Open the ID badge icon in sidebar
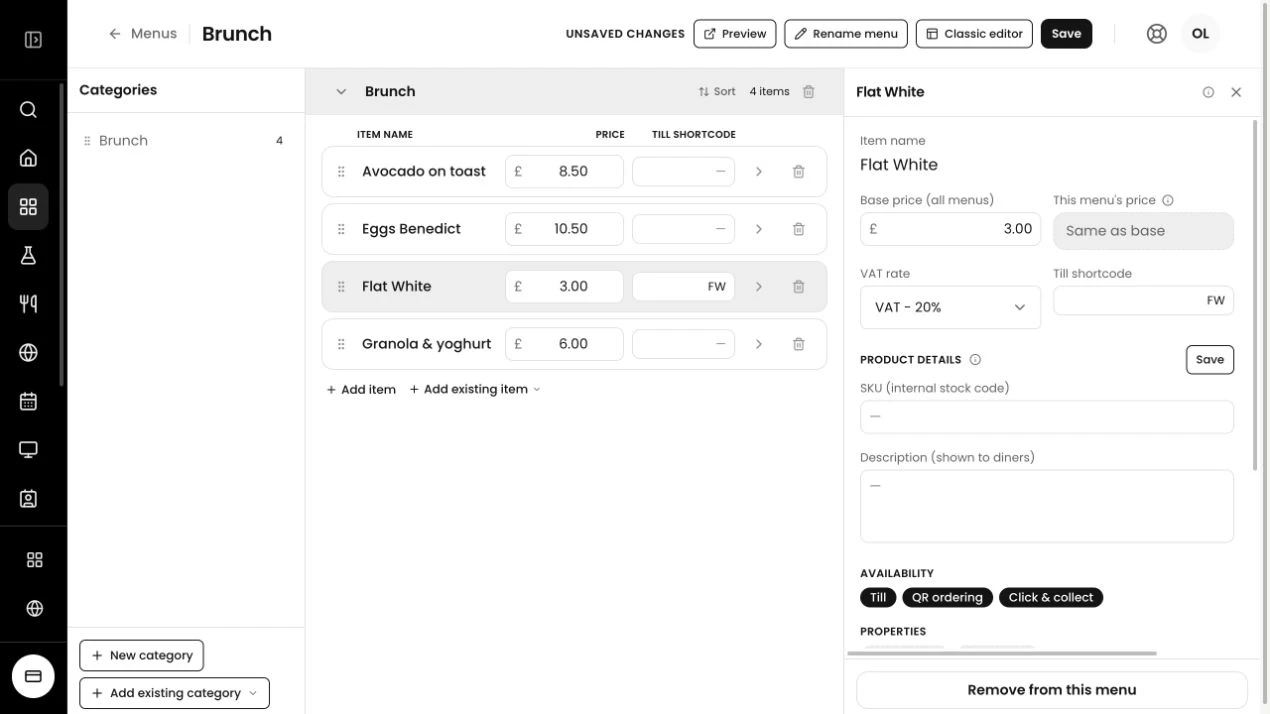 28,498
